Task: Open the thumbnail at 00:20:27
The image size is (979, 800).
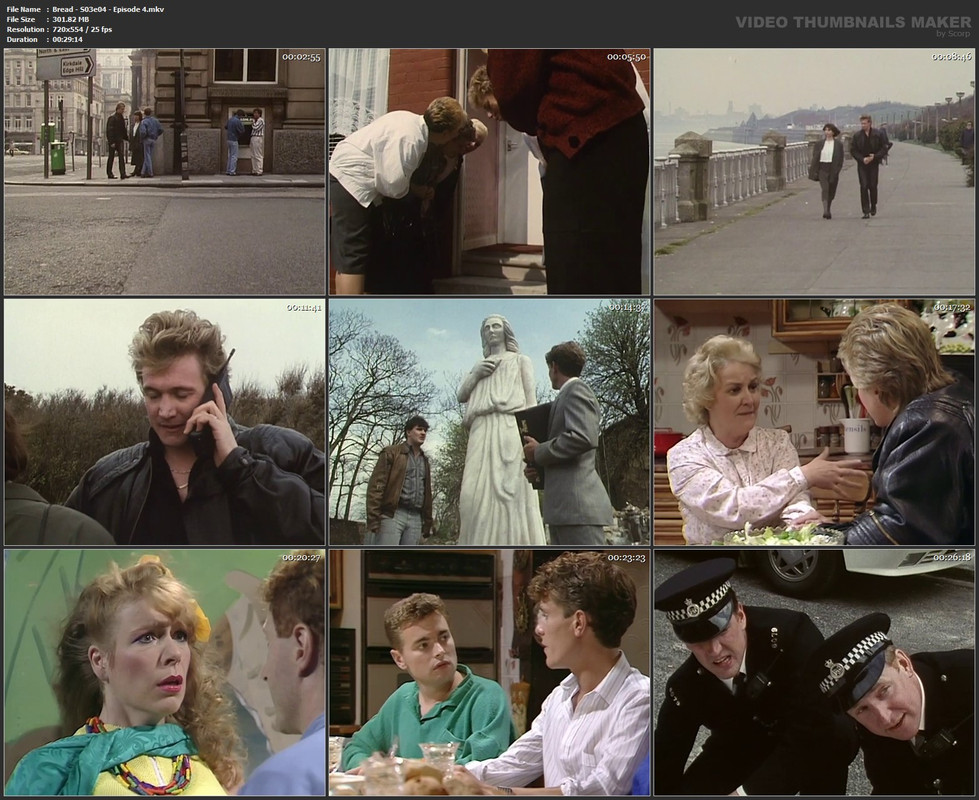Action: click(x=165, y=673)
